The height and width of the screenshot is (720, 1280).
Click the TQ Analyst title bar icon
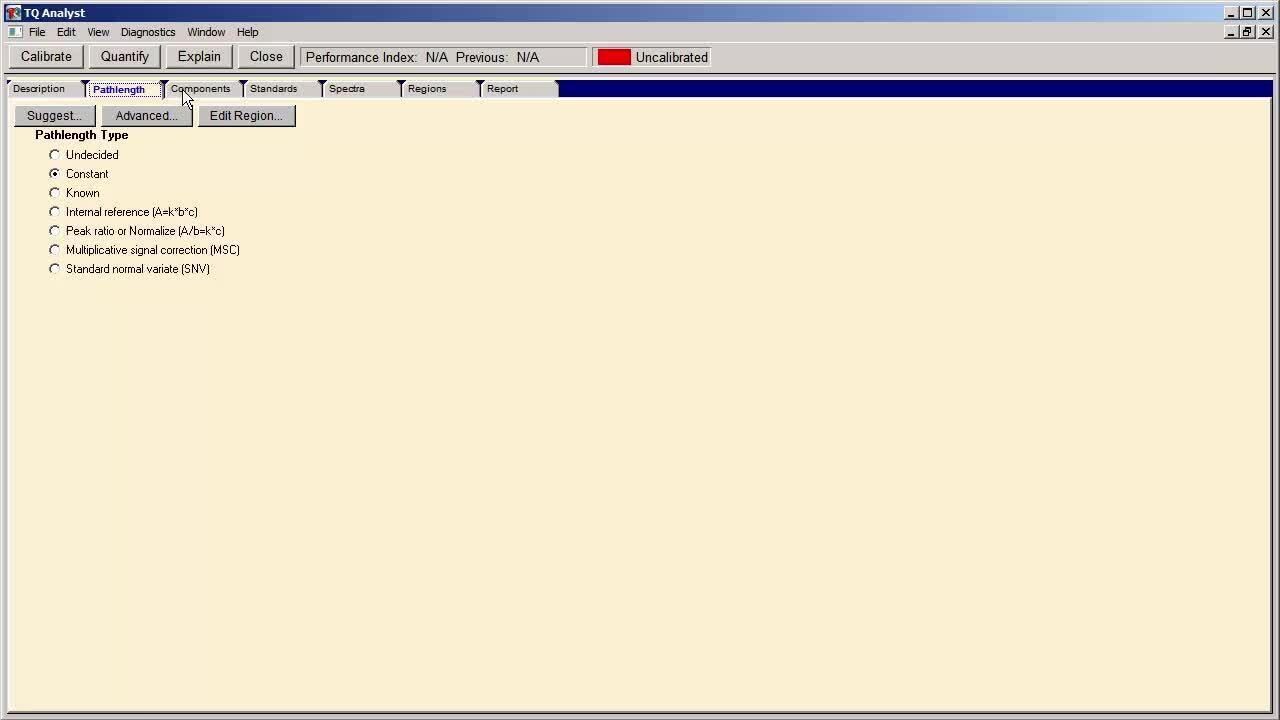[13, 13]
